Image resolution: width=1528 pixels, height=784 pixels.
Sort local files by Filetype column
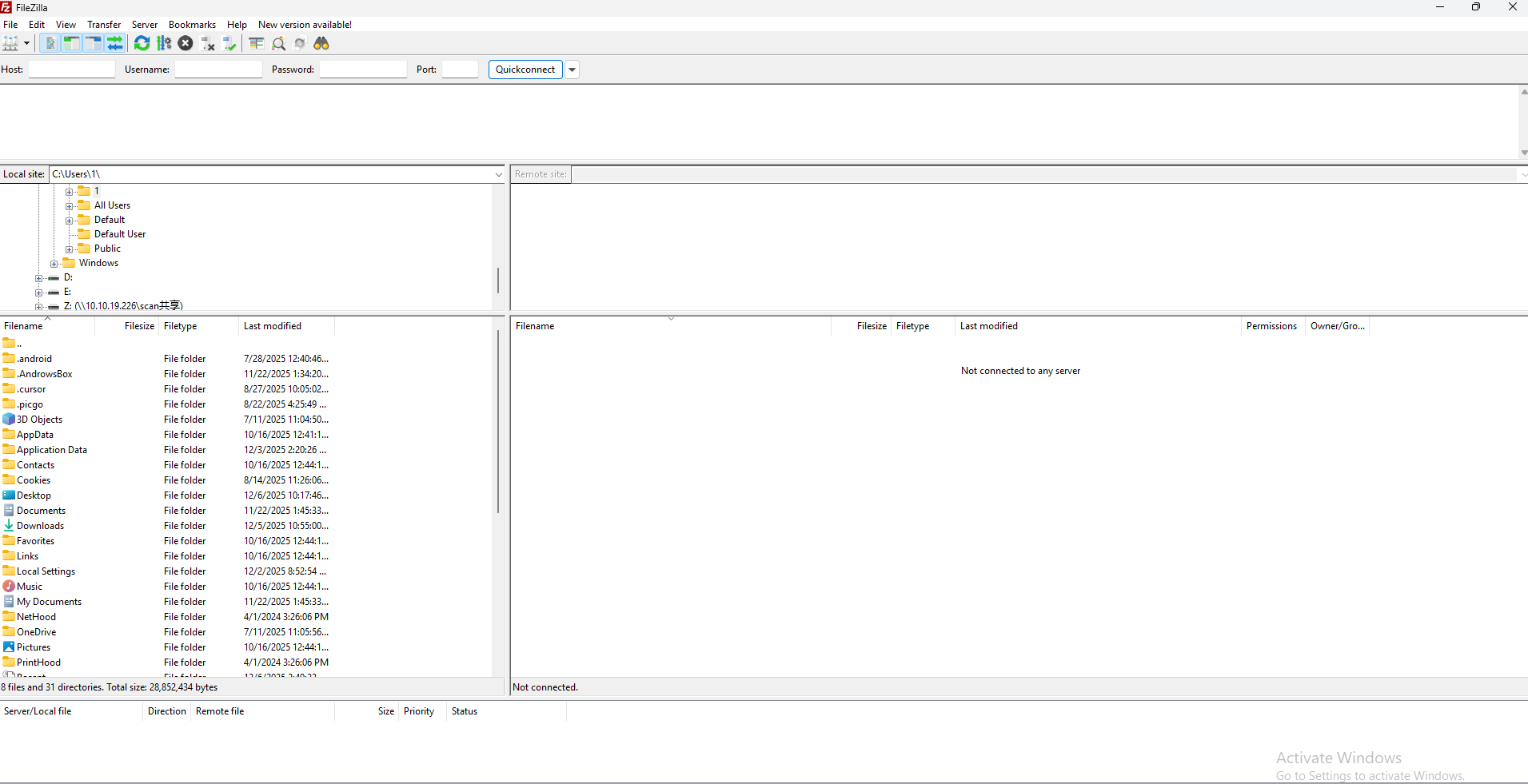pyautogui.click(x=198, y=326)
